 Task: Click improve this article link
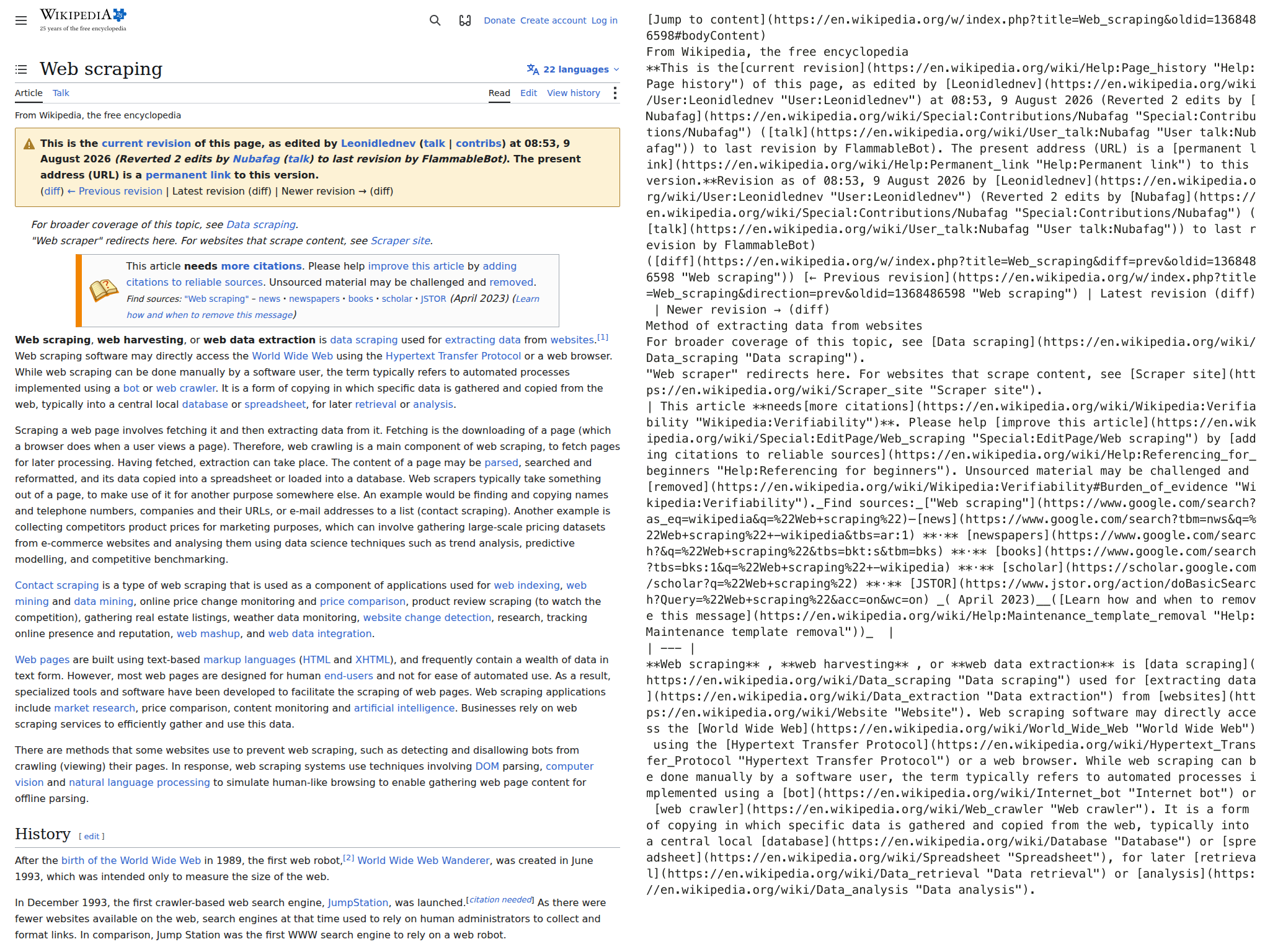pos(416,266)
